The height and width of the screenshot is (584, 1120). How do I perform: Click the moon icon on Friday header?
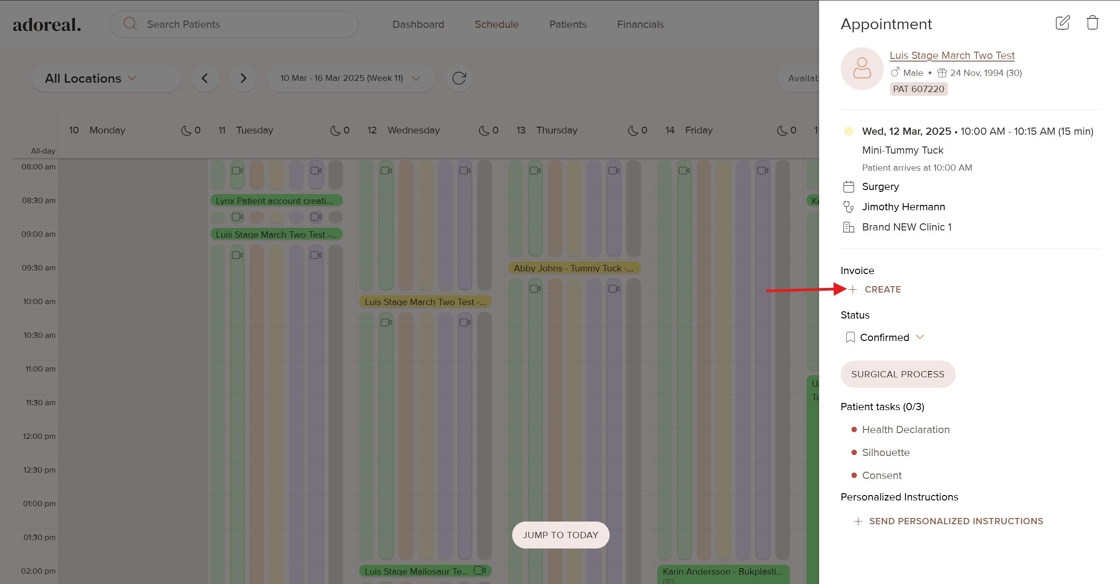(782, 130)
